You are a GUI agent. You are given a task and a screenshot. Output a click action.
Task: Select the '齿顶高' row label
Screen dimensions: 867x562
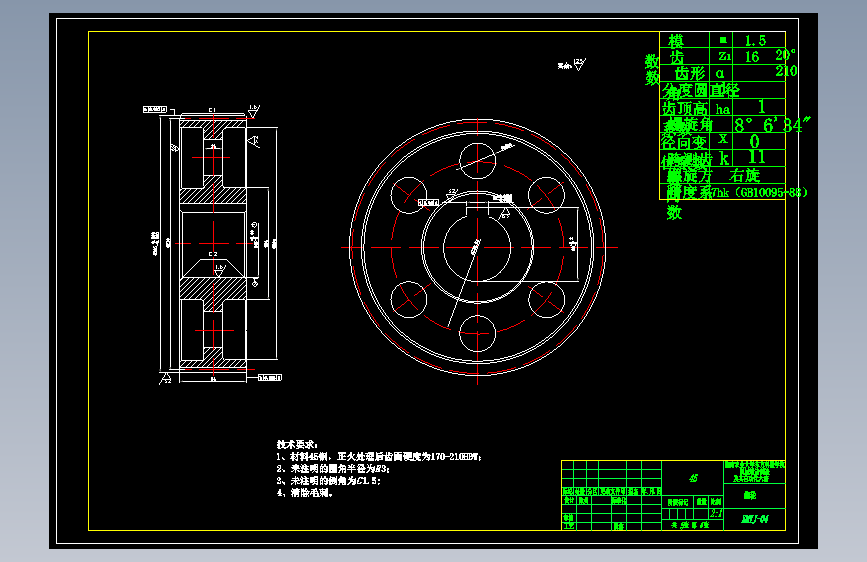point(685,108)
